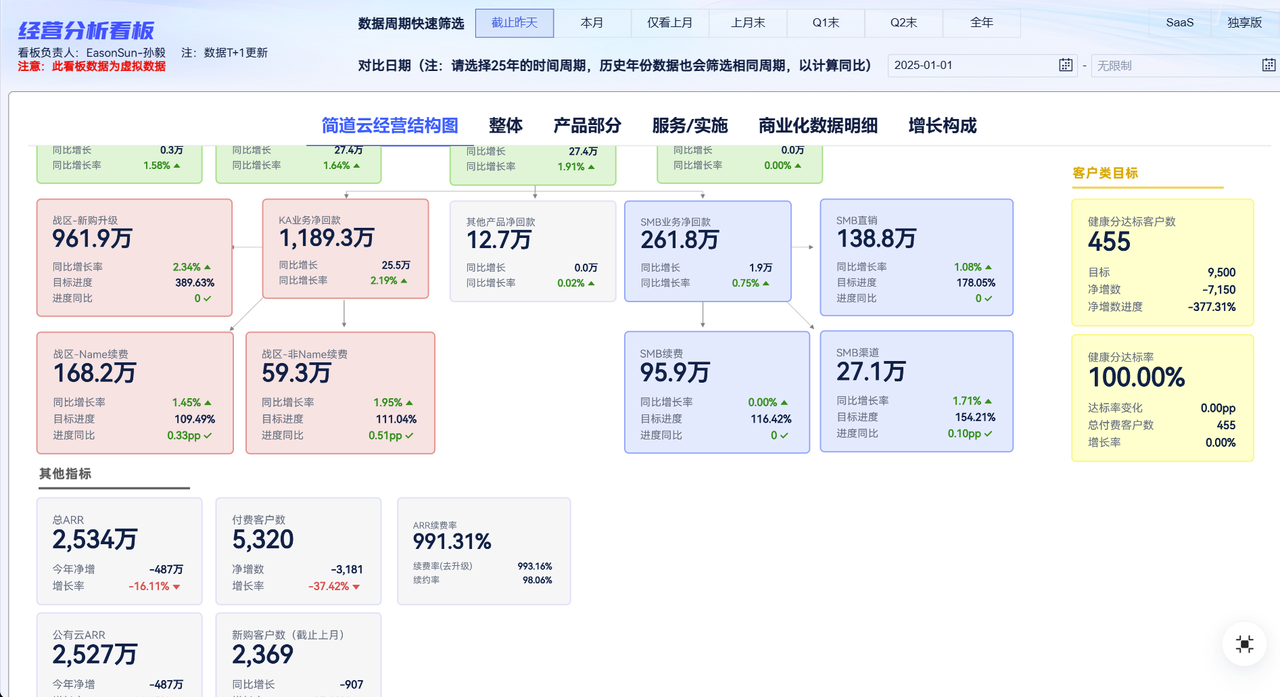Open the 商业化数据明细 tab
The height and width of the screenshot is (697, 1280).
(x=818, y=126)
